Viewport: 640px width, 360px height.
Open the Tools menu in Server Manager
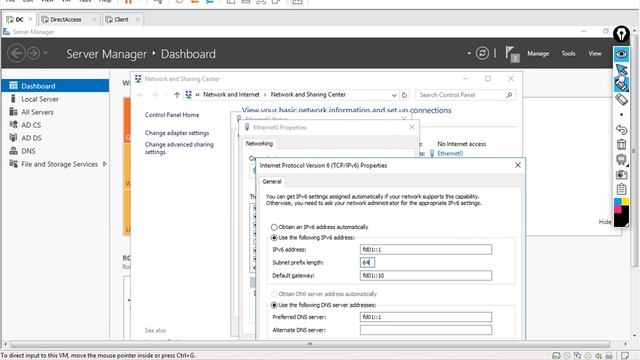tap(568, 53)
